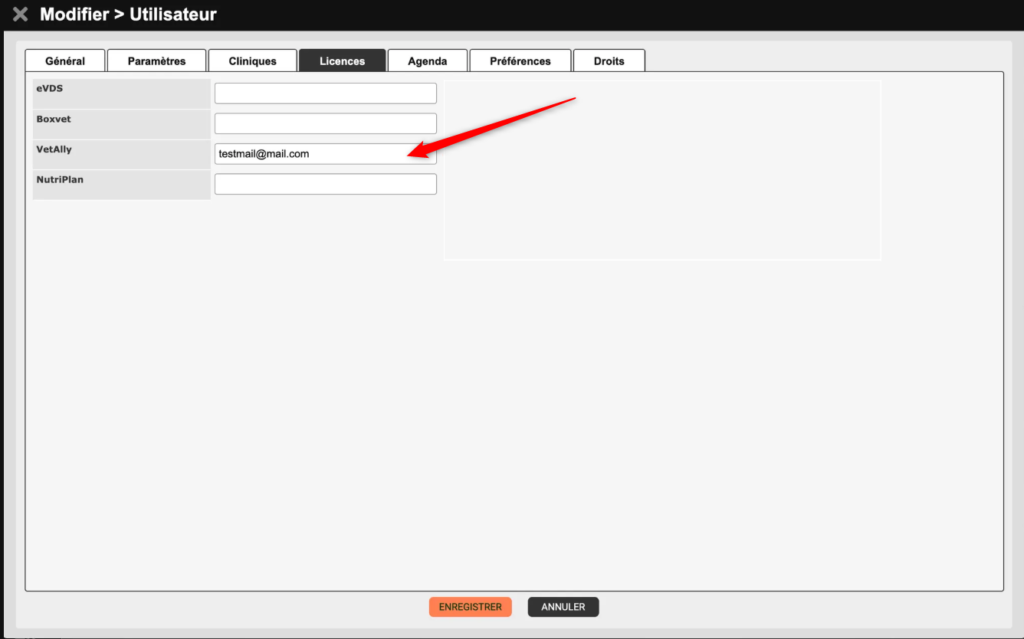Focus the eVDS license input field

pos(325,93)
